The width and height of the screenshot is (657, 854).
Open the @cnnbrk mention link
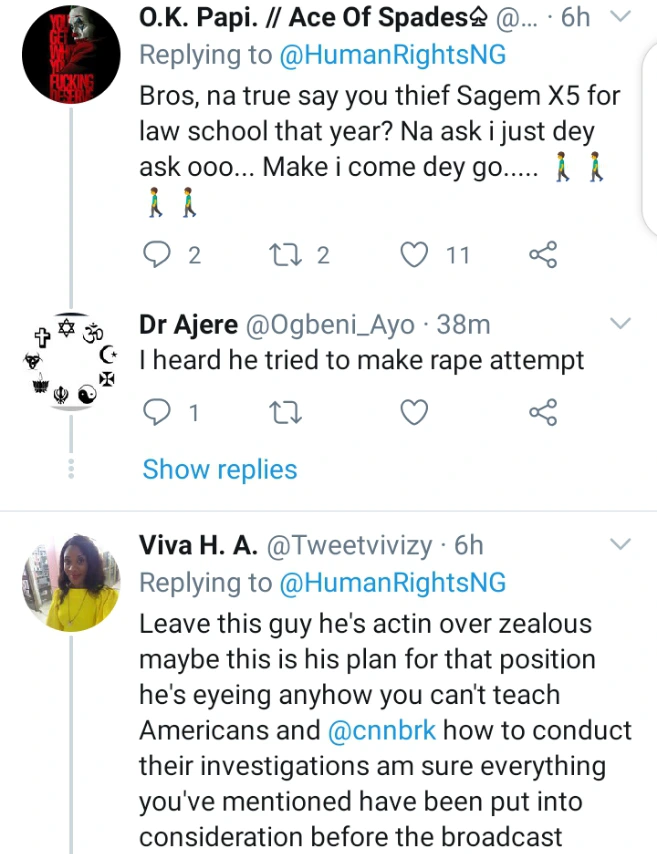382,730
